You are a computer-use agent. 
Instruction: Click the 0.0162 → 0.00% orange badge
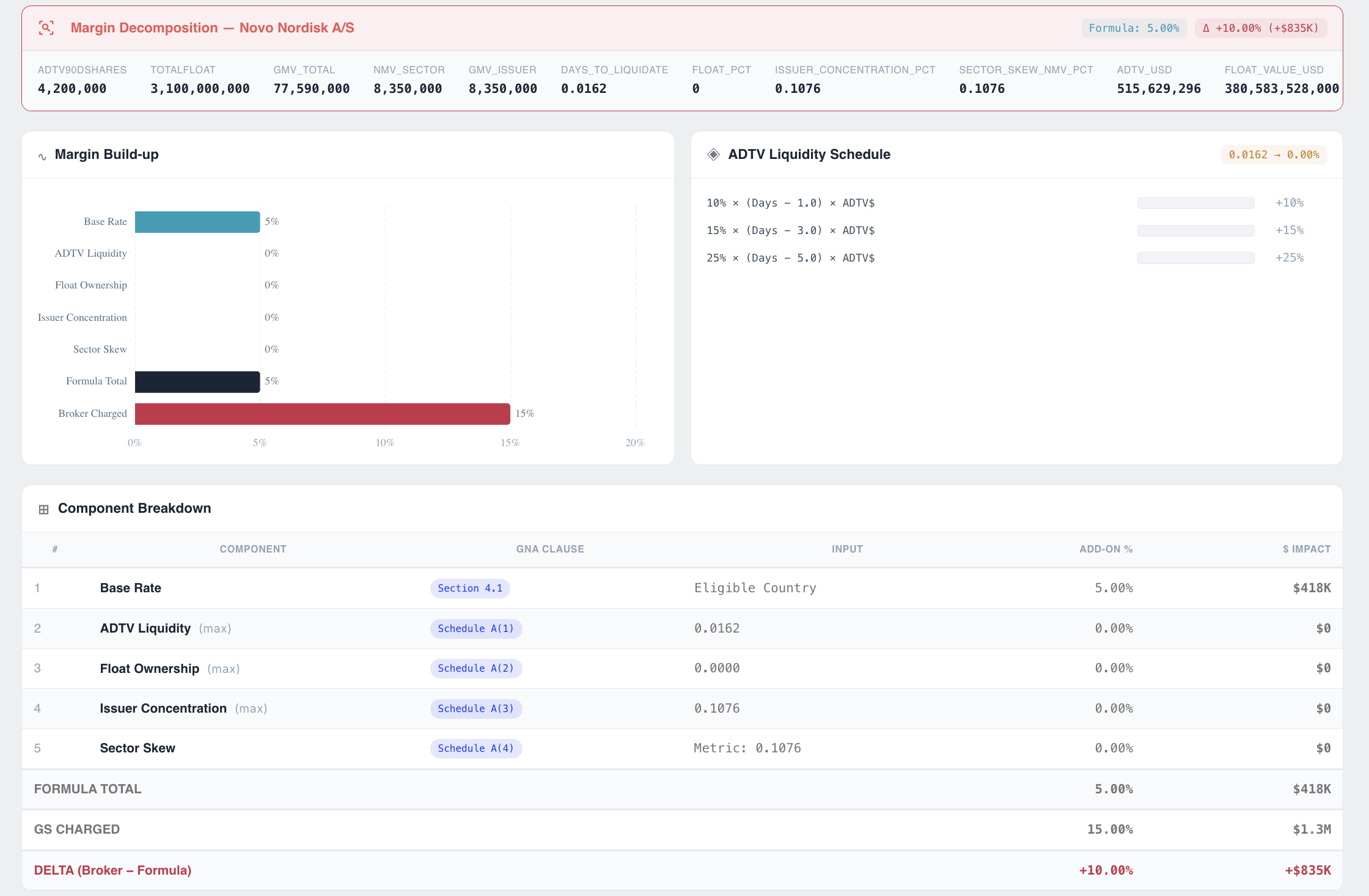point(1274,155)
